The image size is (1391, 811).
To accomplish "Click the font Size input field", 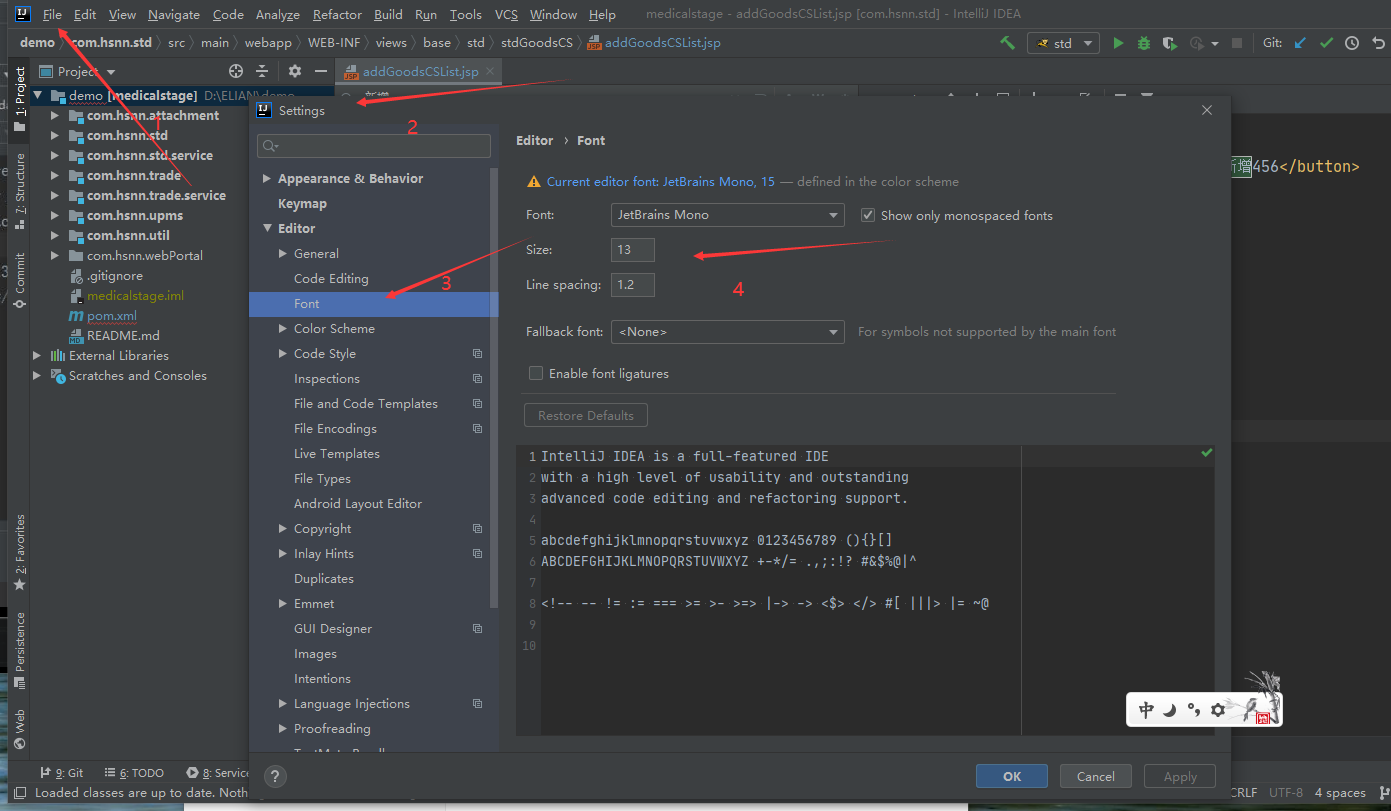I will [x=633, y=250].
